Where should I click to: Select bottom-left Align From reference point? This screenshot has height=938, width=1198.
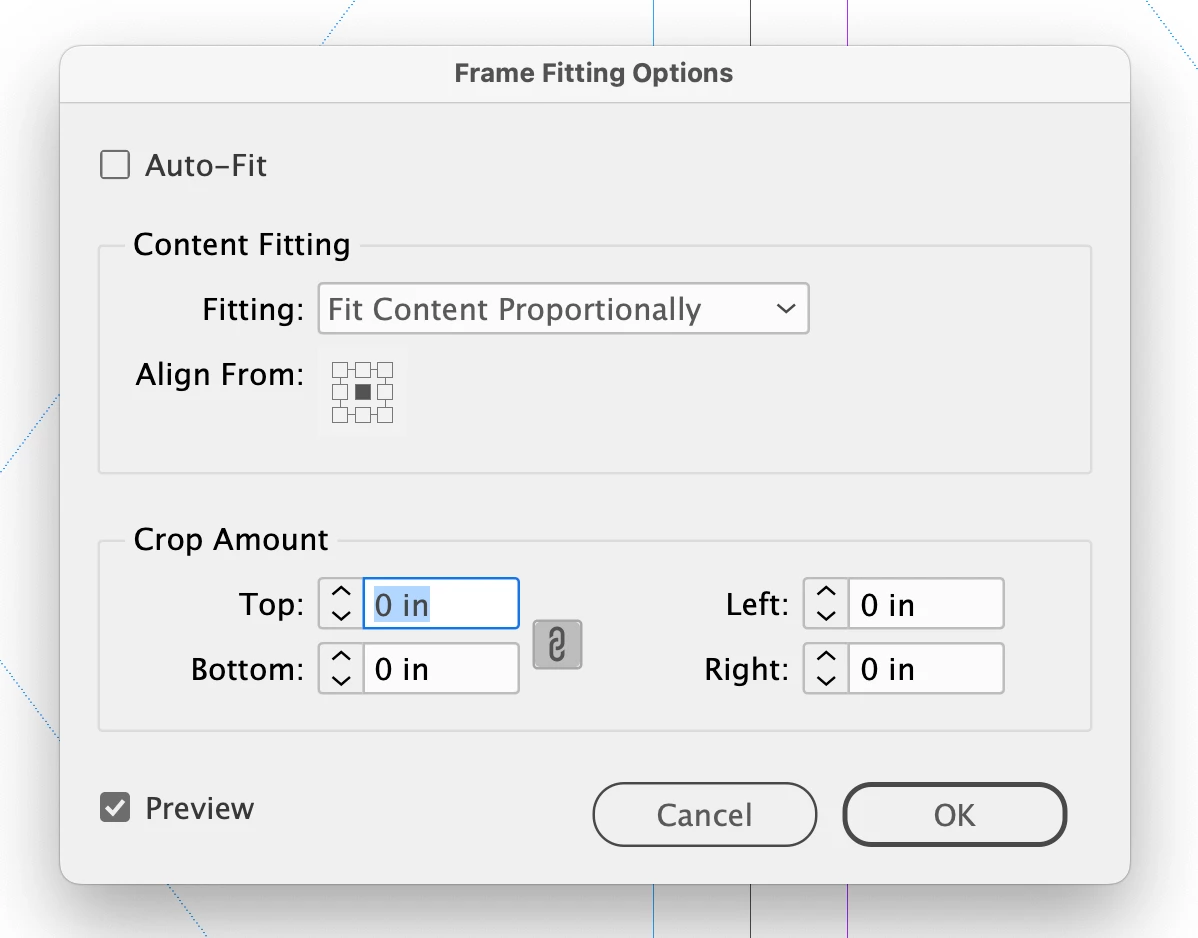[x=340, y=415]
